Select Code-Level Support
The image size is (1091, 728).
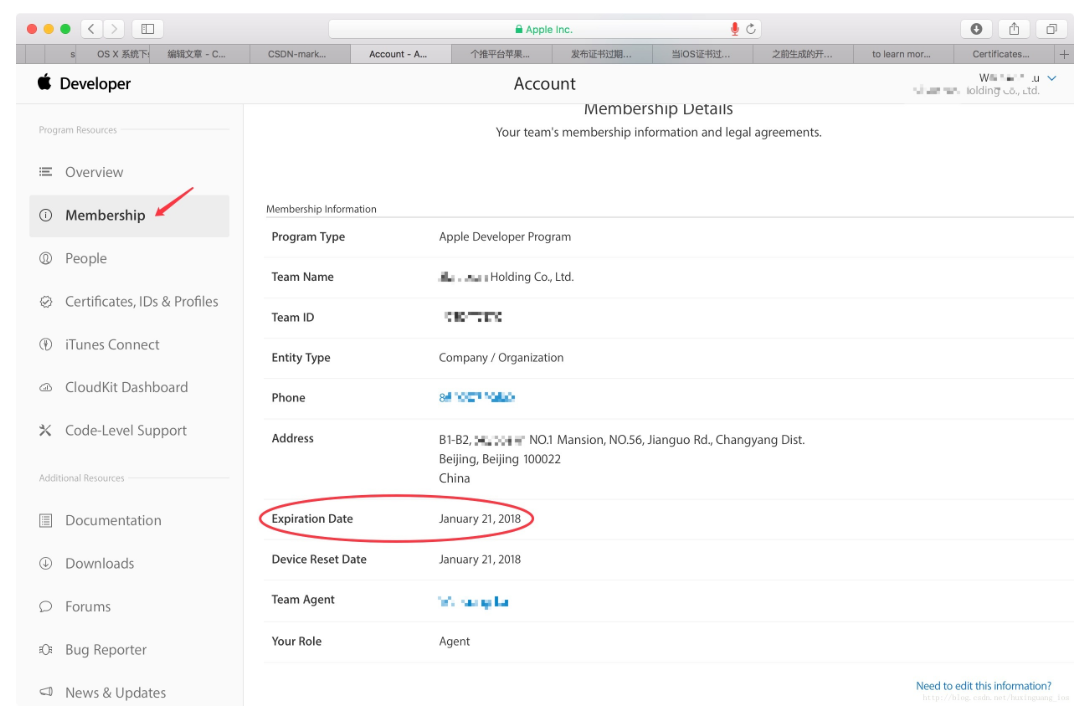pos(126,430)
